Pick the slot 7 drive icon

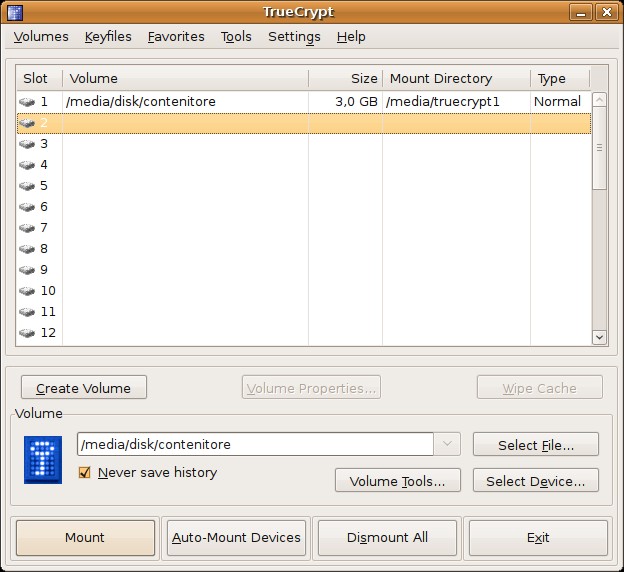pyautogui.click(x=27, y=228)
